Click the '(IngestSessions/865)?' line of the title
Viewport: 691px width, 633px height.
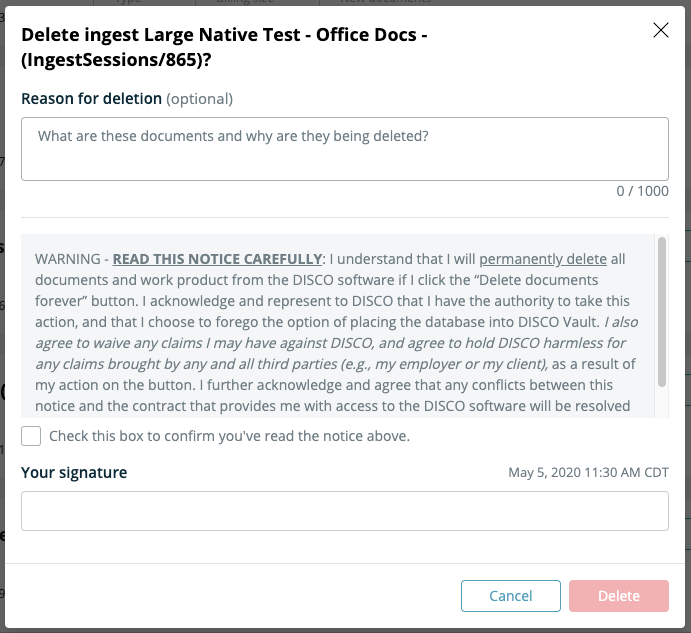pos(116,60)
